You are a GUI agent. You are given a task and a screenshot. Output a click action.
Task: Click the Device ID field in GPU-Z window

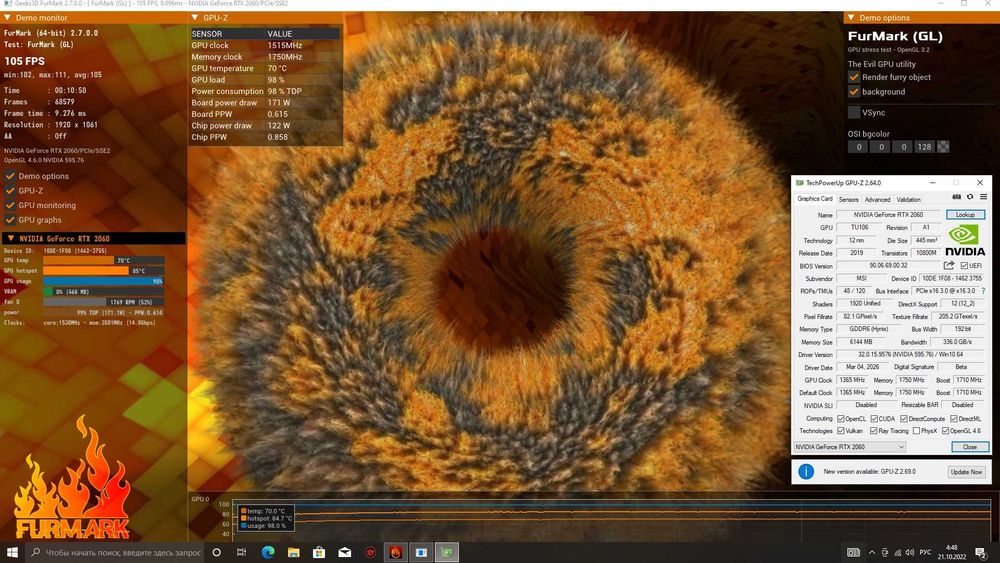pos(951,278)
